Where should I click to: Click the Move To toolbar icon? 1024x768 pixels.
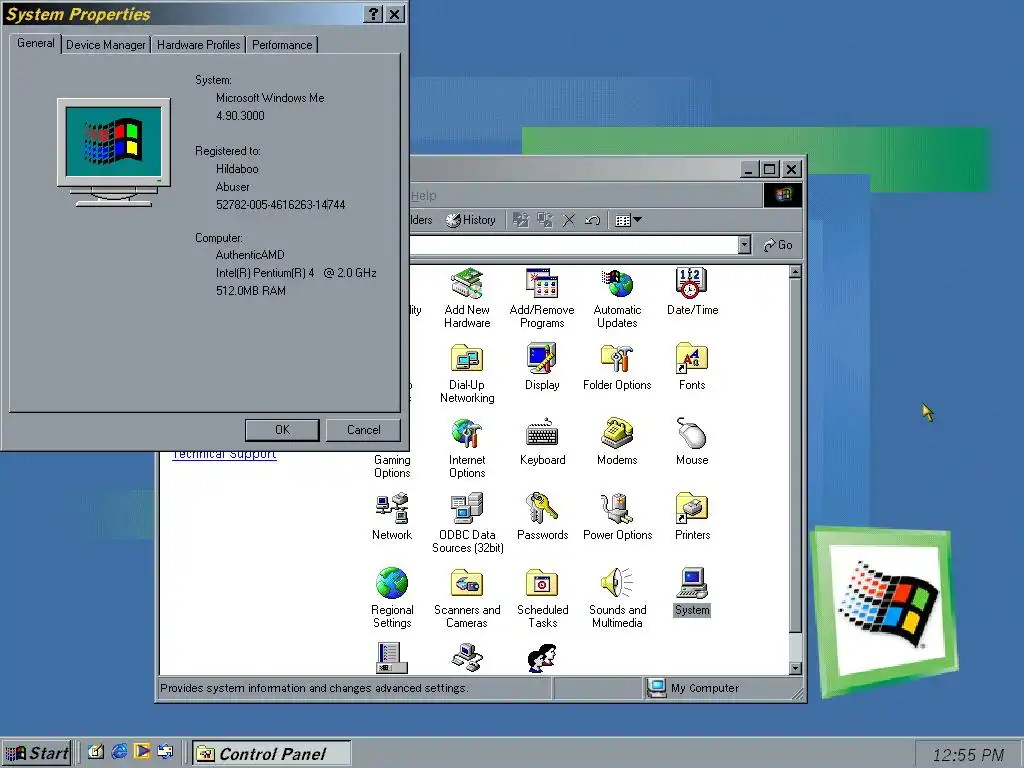click(x=520, y=220)
